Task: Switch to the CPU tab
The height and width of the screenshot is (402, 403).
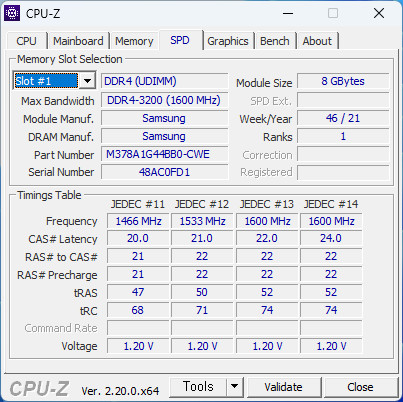Action: (26, 41)
